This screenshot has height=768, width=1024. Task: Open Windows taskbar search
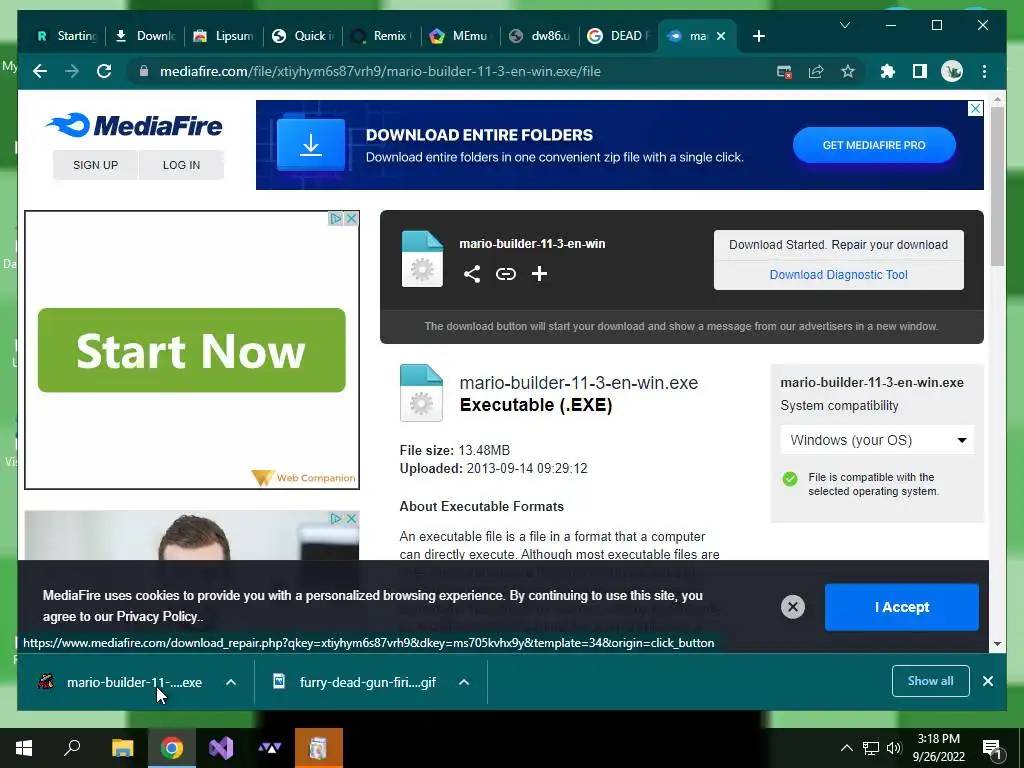tap(72, 748)
